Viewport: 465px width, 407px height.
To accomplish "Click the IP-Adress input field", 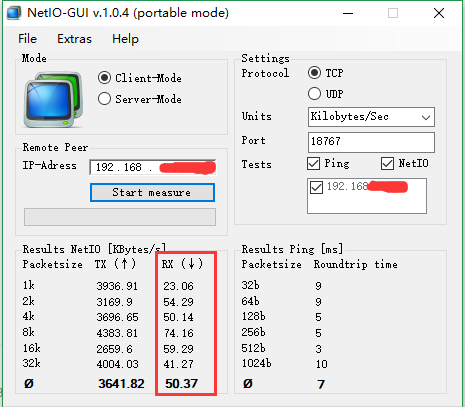I will coord(153,167).
